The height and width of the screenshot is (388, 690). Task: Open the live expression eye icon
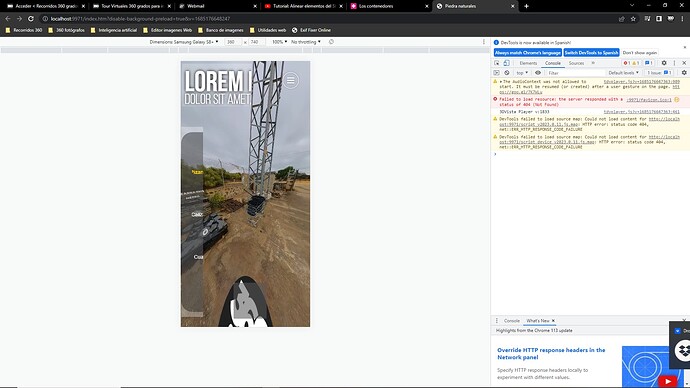click(538, 73)
